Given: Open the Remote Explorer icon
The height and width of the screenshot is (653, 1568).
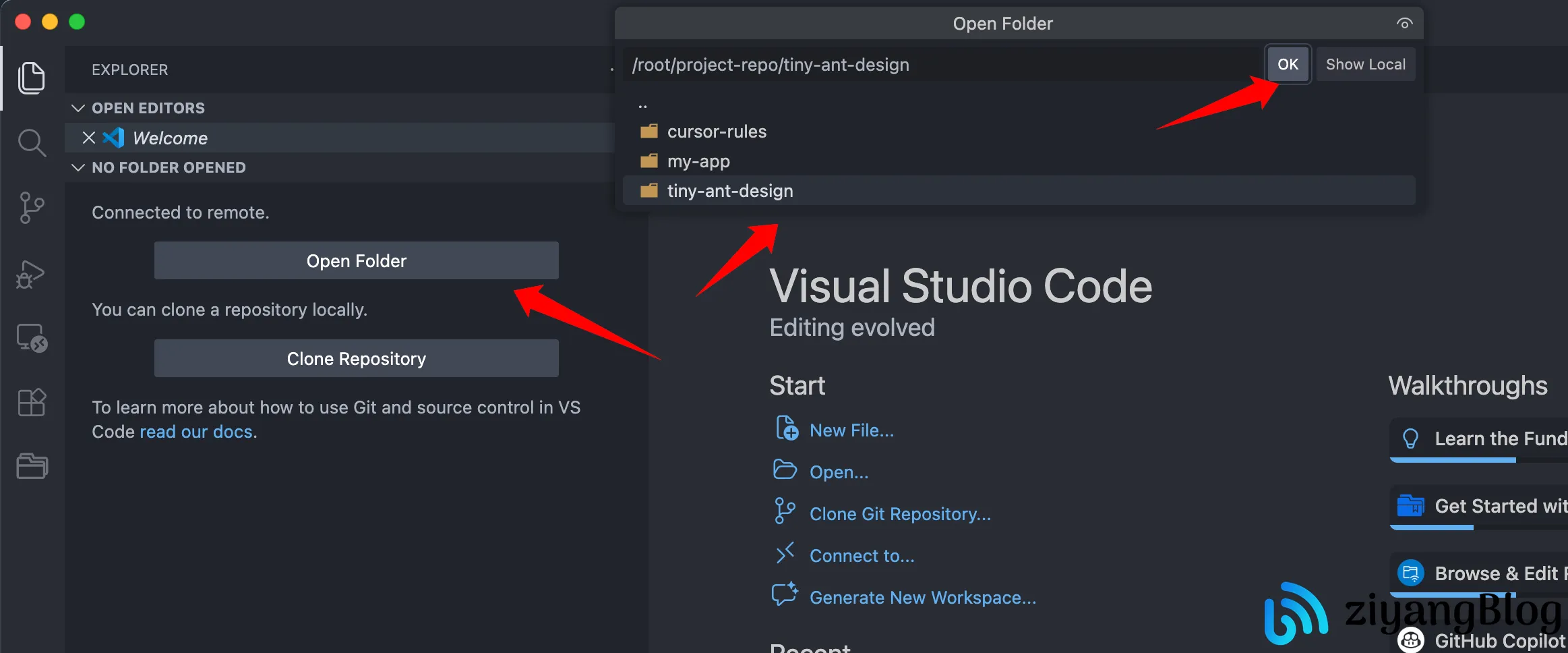Looking at the screenshot, I should coord(31,338).
